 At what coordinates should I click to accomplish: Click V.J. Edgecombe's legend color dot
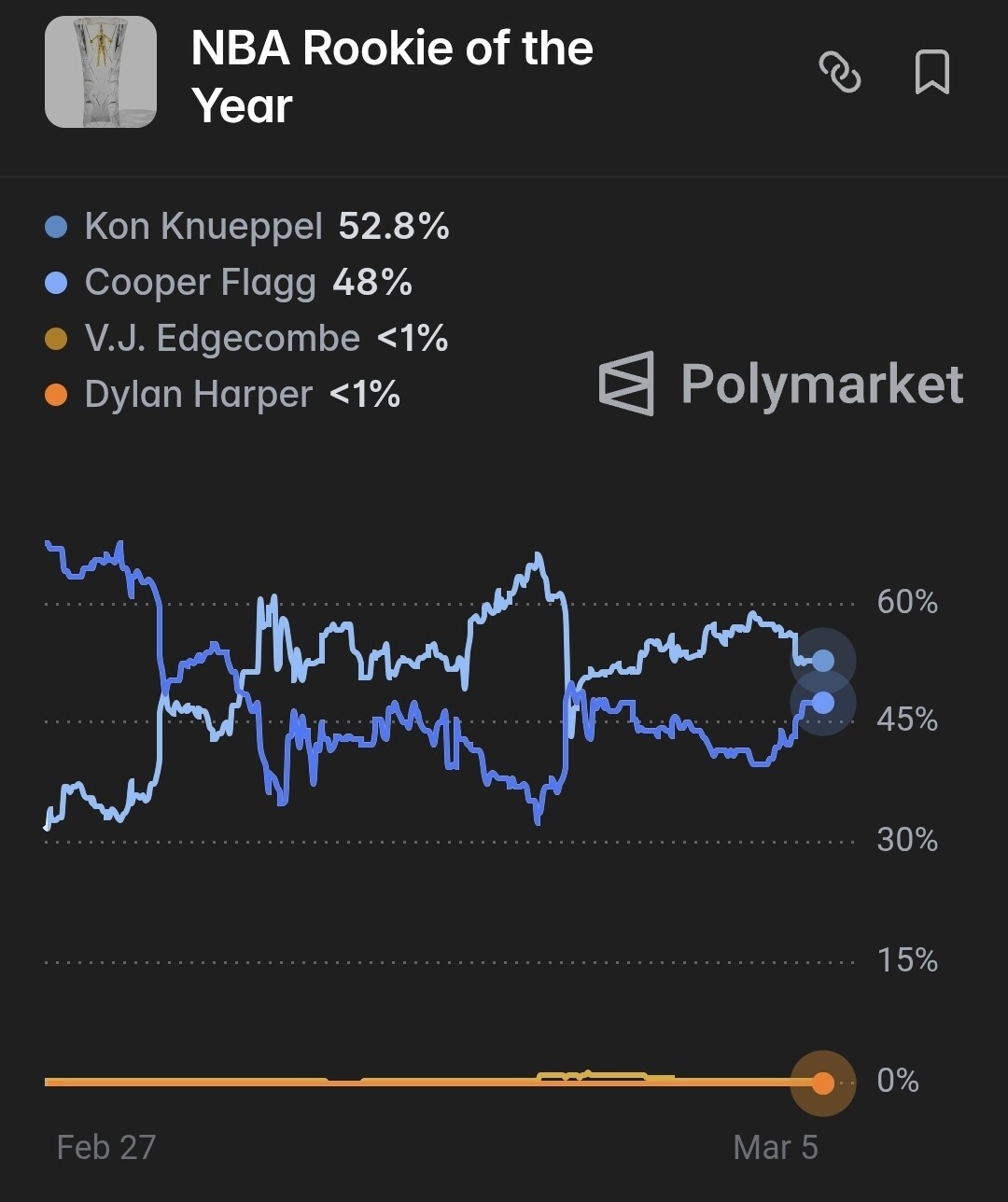coord(56,339)
